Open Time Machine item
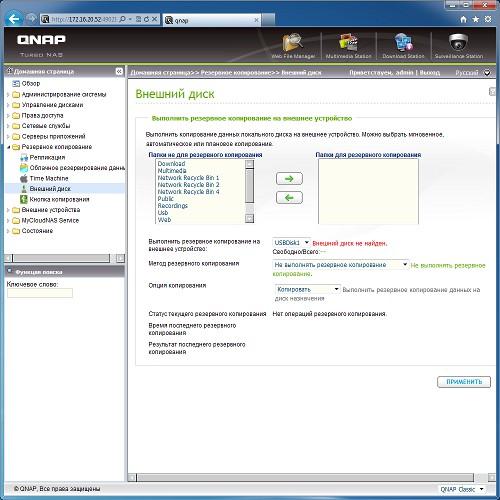This screenshot has width=500, height=500. click(44, 178)
